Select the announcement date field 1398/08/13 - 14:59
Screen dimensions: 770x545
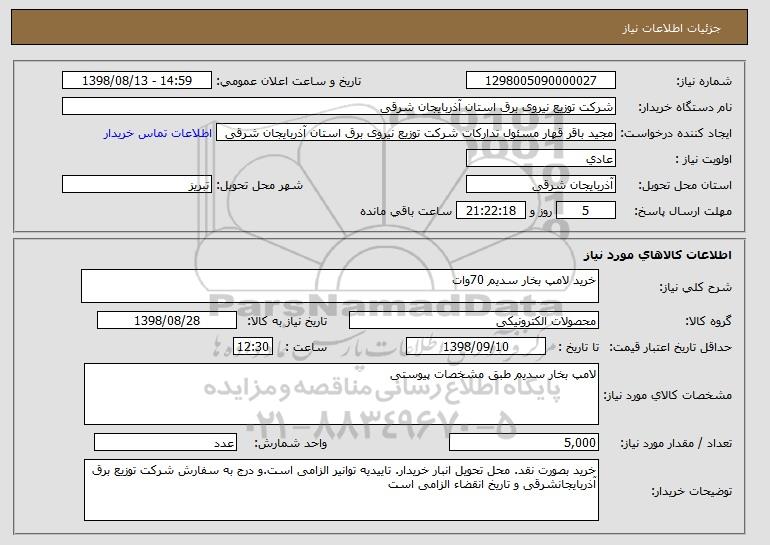point(137,81)
